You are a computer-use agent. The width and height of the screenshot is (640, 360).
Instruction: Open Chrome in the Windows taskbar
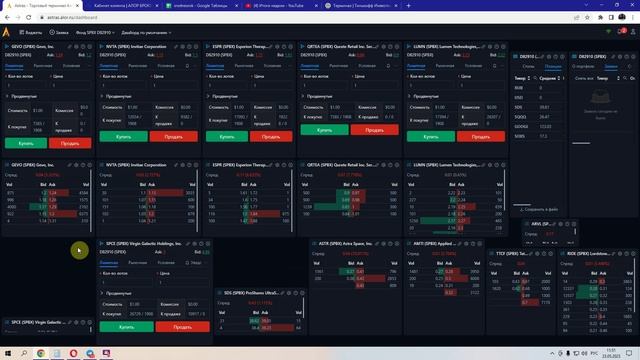40,353
